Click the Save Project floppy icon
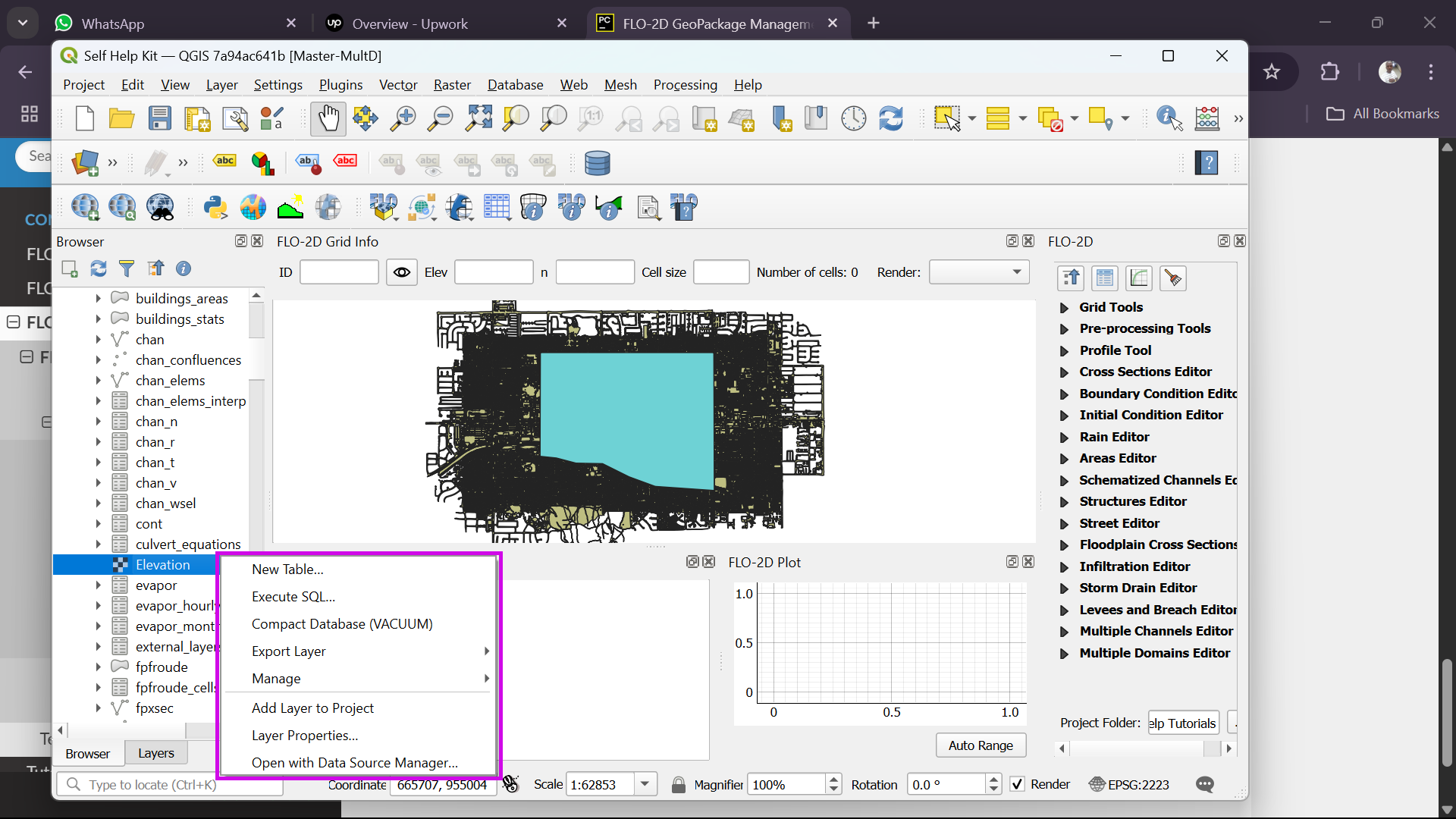This screenshot has width=1456, height=819. 159,119
